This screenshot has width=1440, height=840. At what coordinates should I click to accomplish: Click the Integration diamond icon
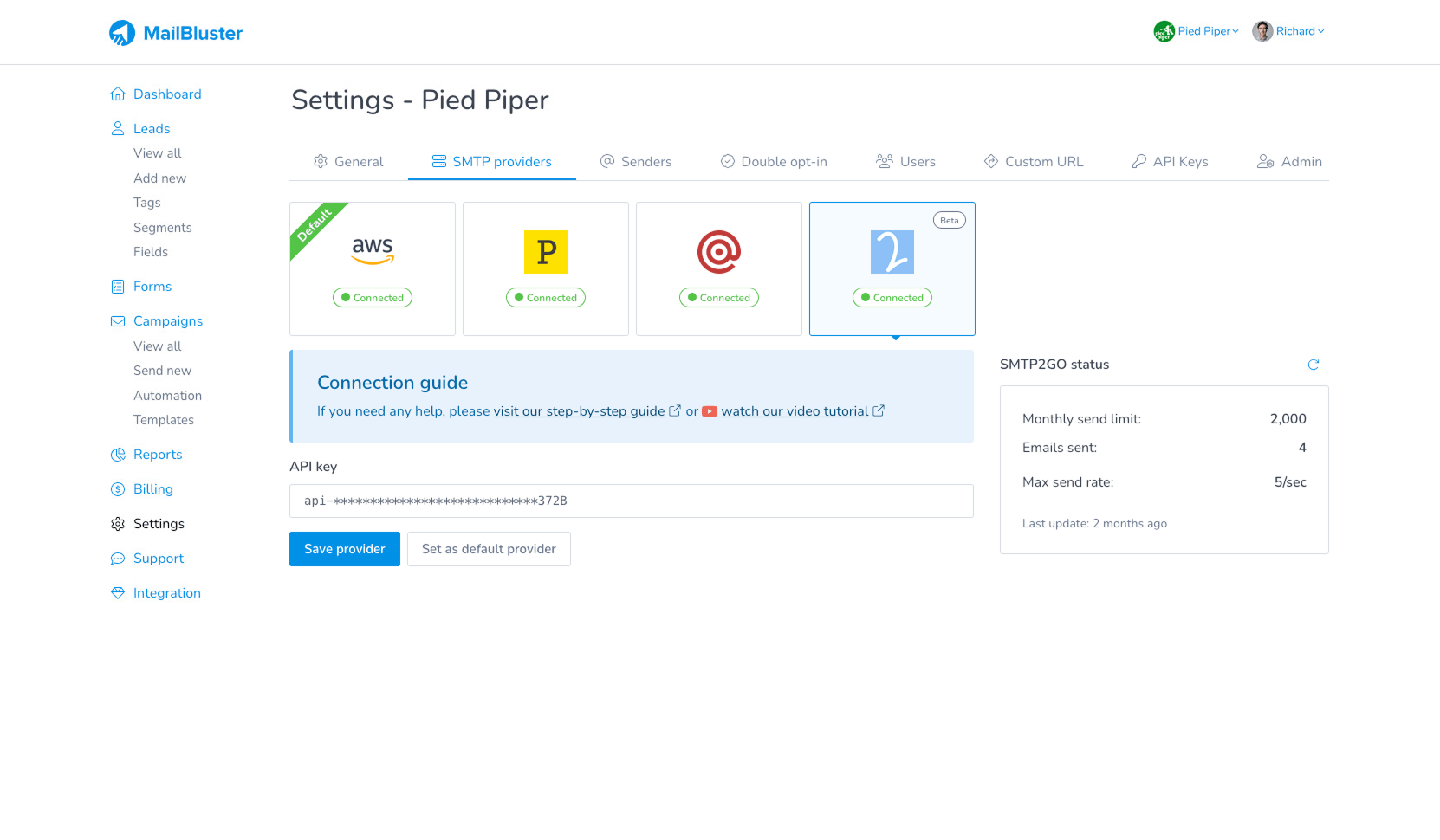tap(118, 593)
